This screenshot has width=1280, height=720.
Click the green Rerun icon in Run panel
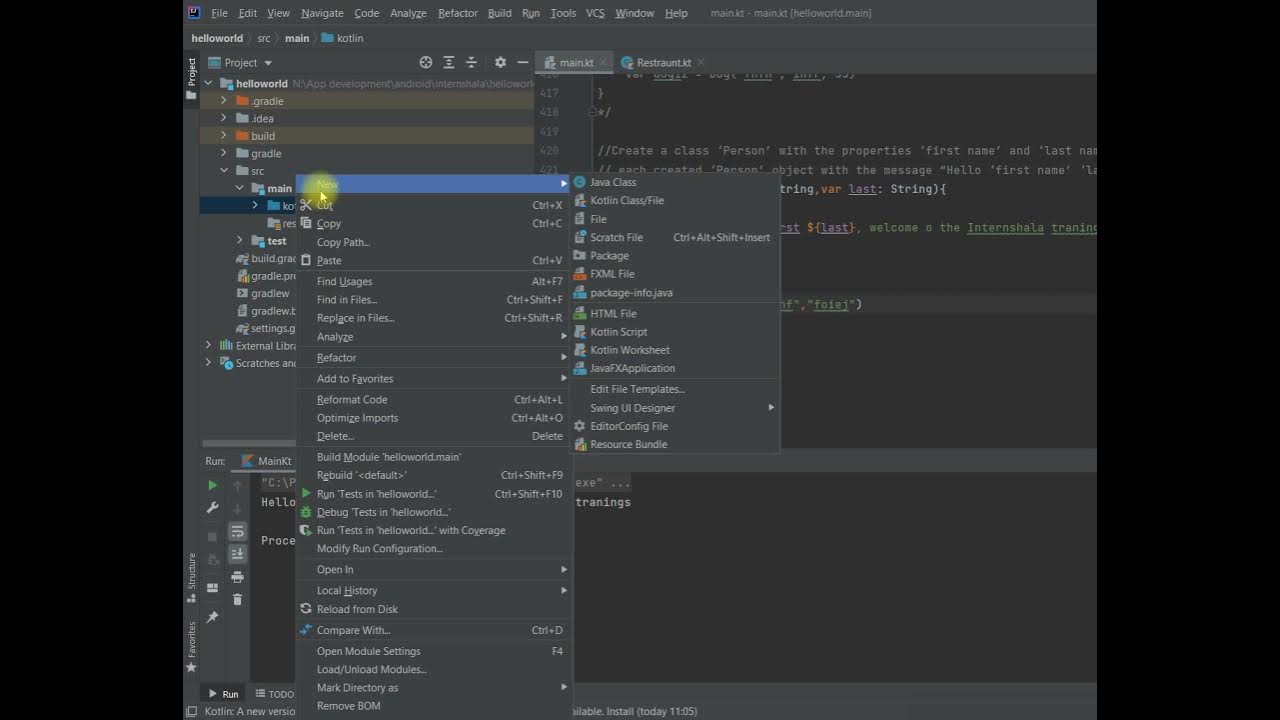[x=212, y=485]
